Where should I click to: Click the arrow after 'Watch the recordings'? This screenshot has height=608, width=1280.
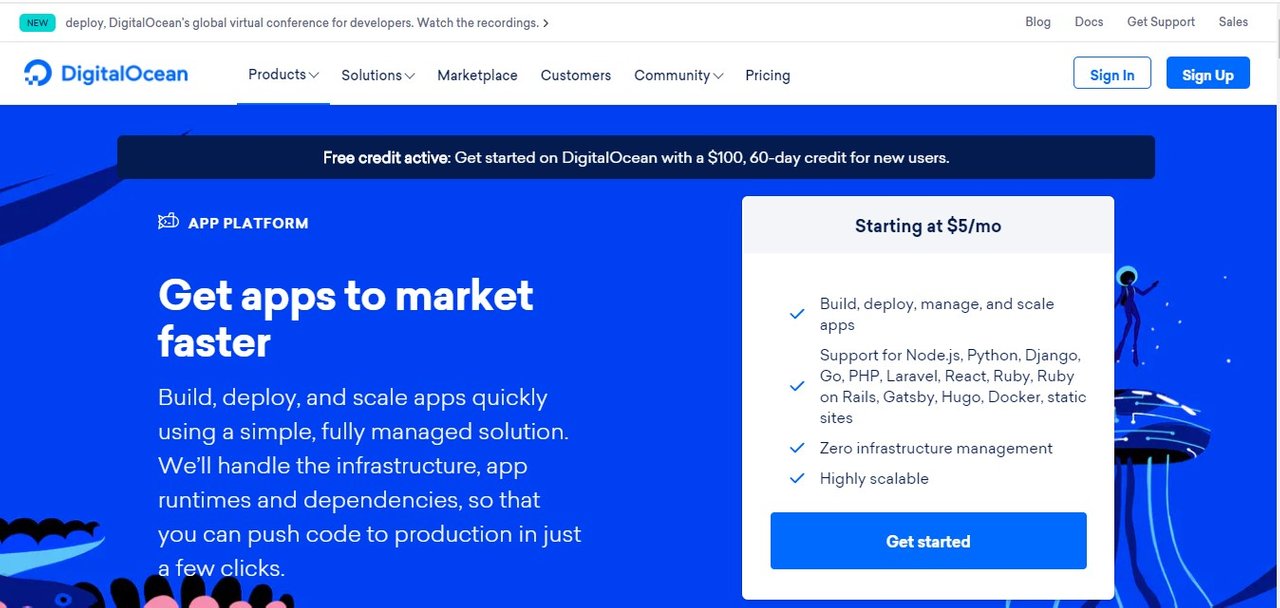pyautogui.click(x=546, y=23)
